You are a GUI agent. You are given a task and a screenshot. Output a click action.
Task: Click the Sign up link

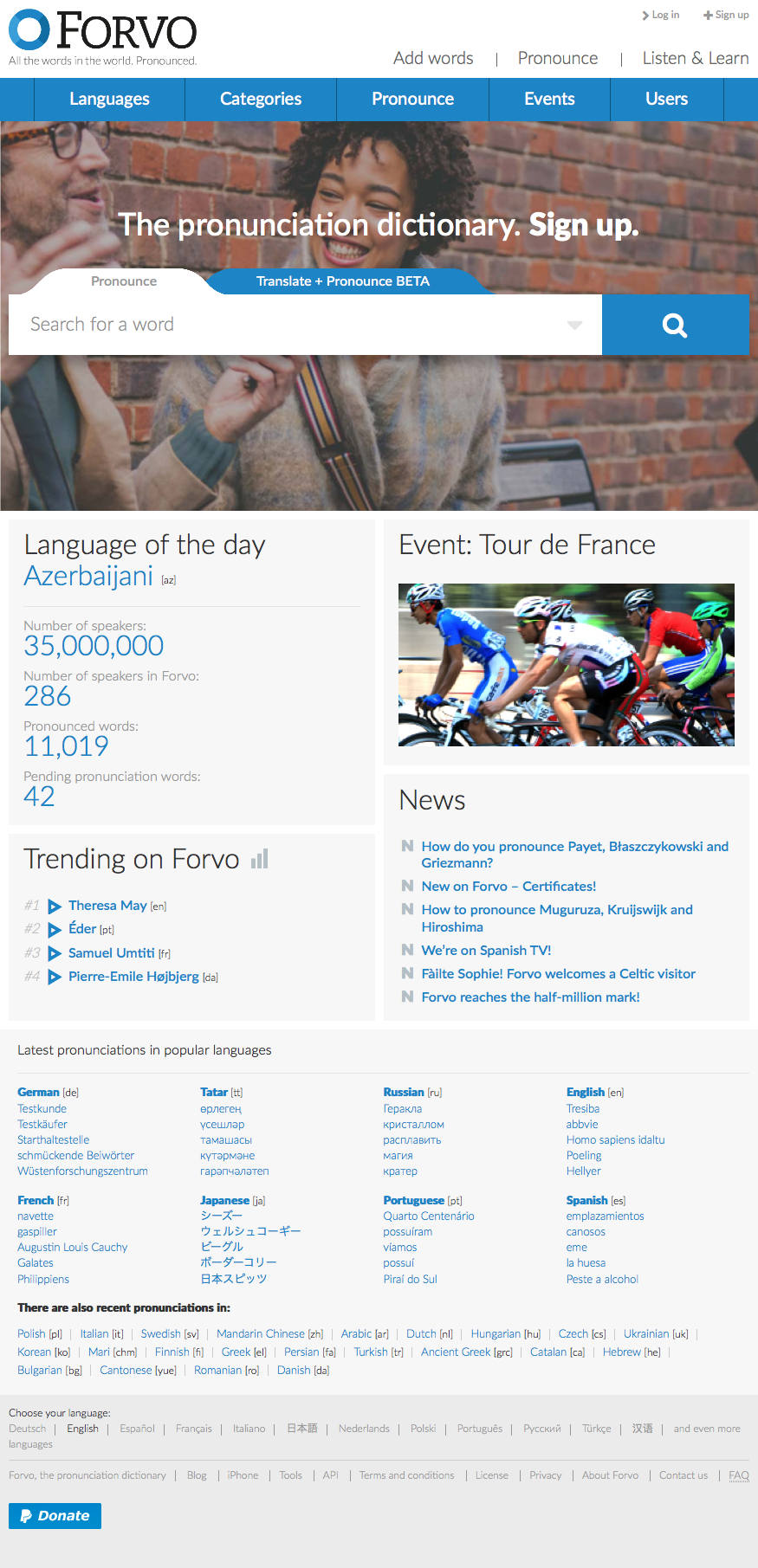(726, 15)
